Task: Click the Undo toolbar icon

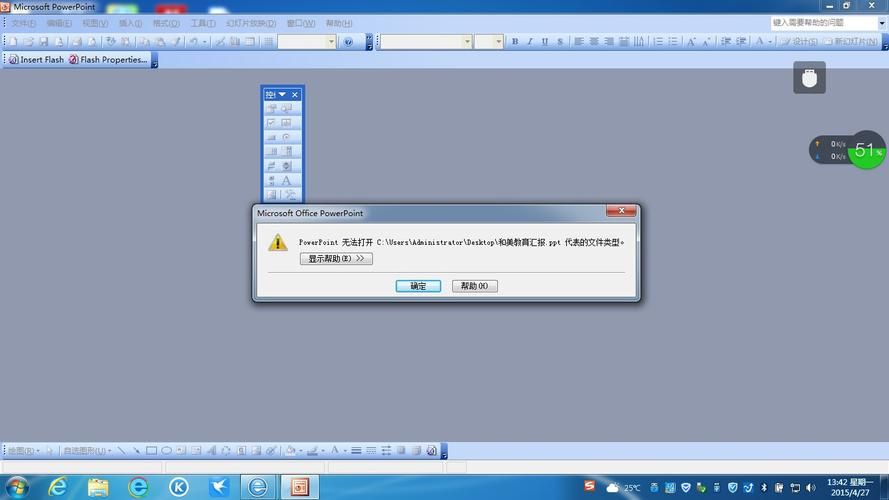Action: pos(194,41)
